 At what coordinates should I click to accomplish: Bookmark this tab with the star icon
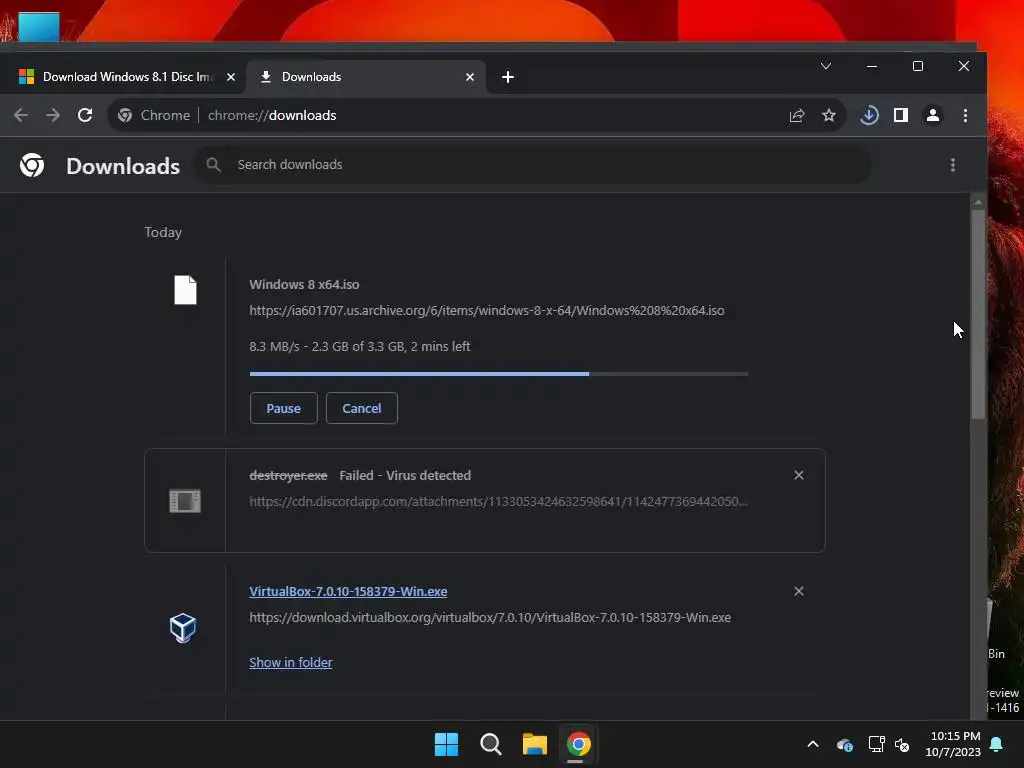(x=829, y=116)
